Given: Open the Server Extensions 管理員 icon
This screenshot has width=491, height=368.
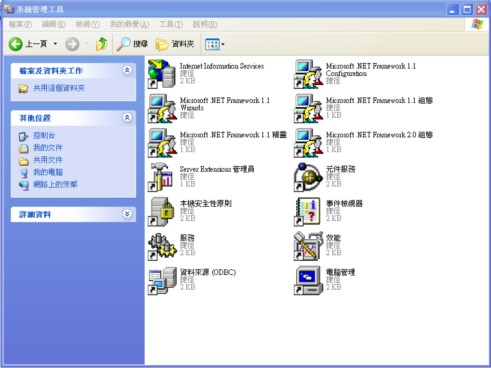Looking at the screenshot, I should point(161,177).
